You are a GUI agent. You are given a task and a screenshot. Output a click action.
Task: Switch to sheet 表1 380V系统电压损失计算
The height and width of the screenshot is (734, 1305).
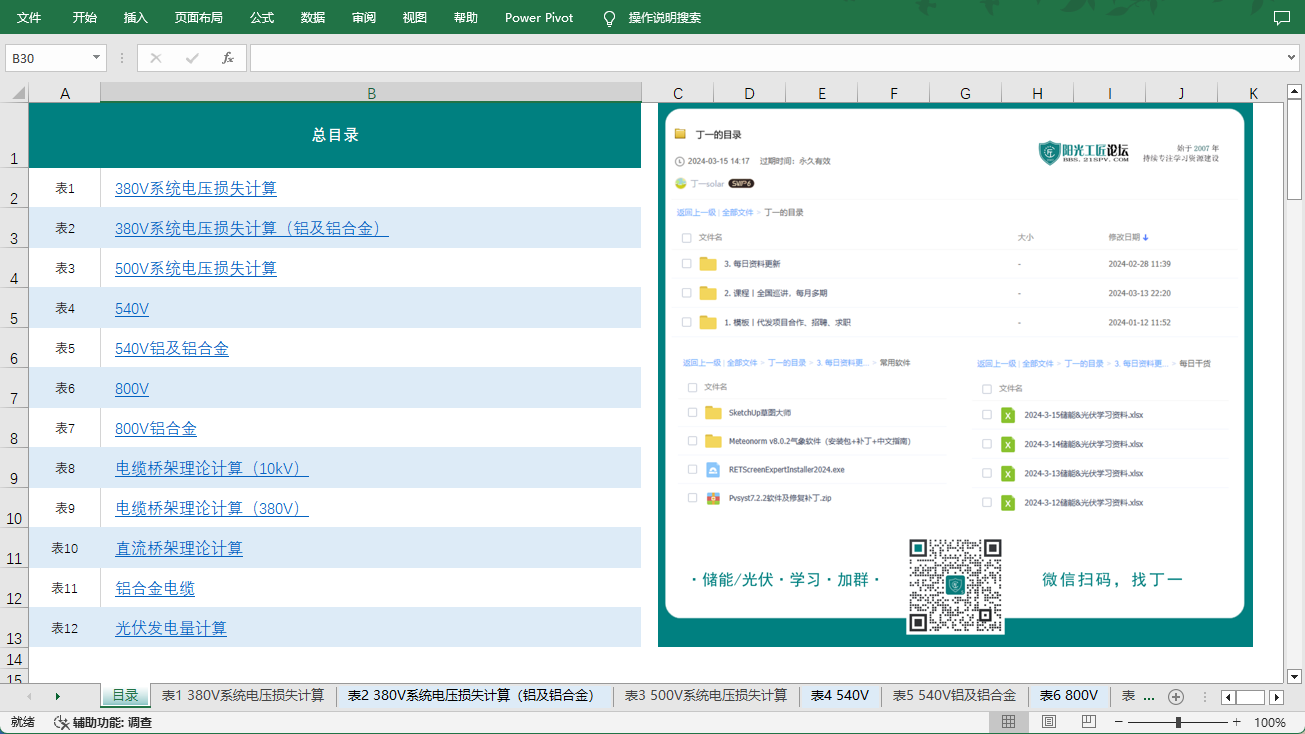tap(243, 696)
